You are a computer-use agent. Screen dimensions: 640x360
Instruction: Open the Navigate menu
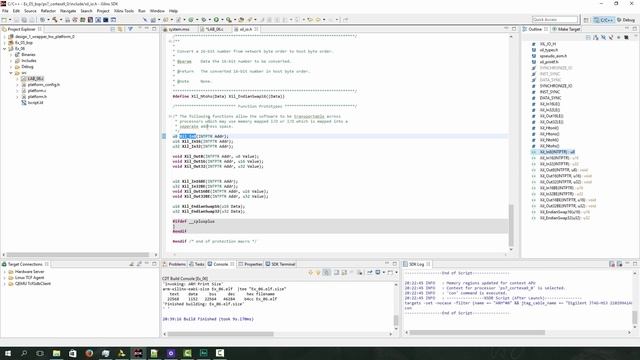coord(68,11)
